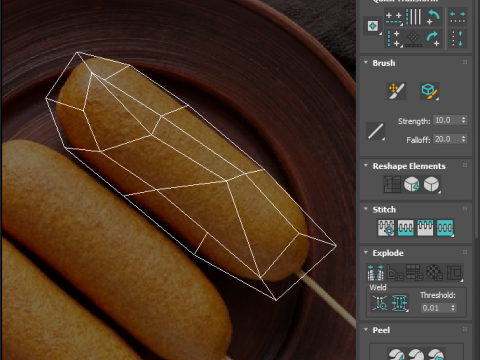Click the Break icon in Explode

(375, 273)
